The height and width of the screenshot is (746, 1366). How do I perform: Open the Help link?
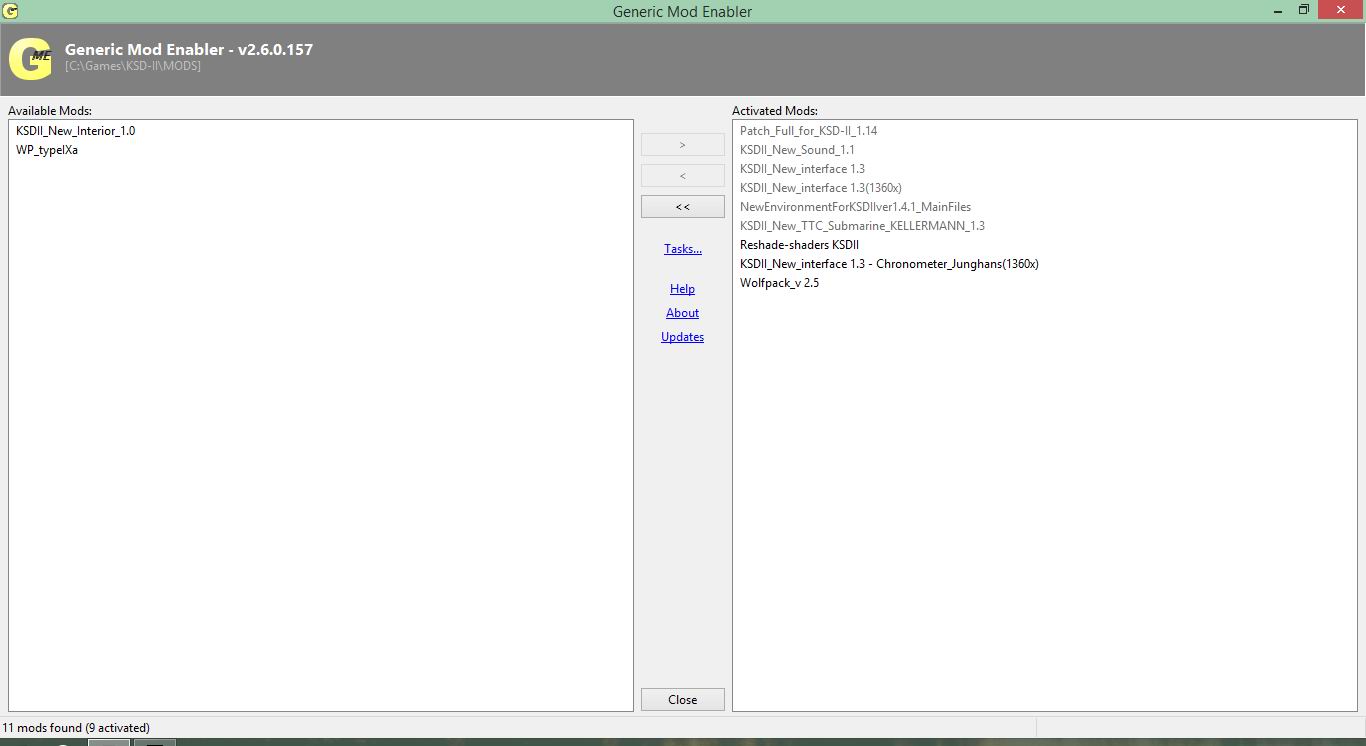click(682, 289)
